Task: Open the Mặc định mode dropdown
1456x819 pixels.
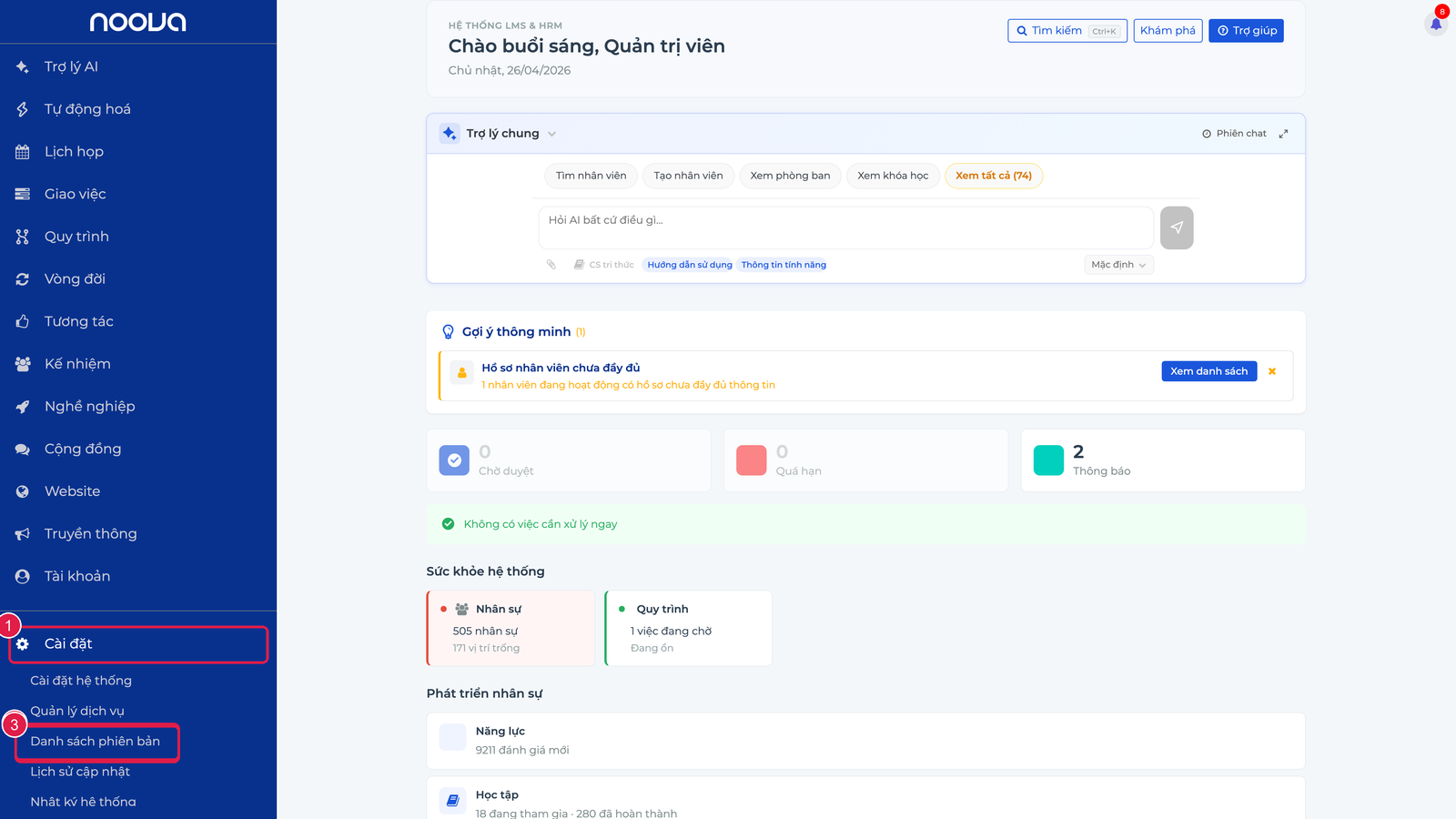Action: click(1118, 265)
